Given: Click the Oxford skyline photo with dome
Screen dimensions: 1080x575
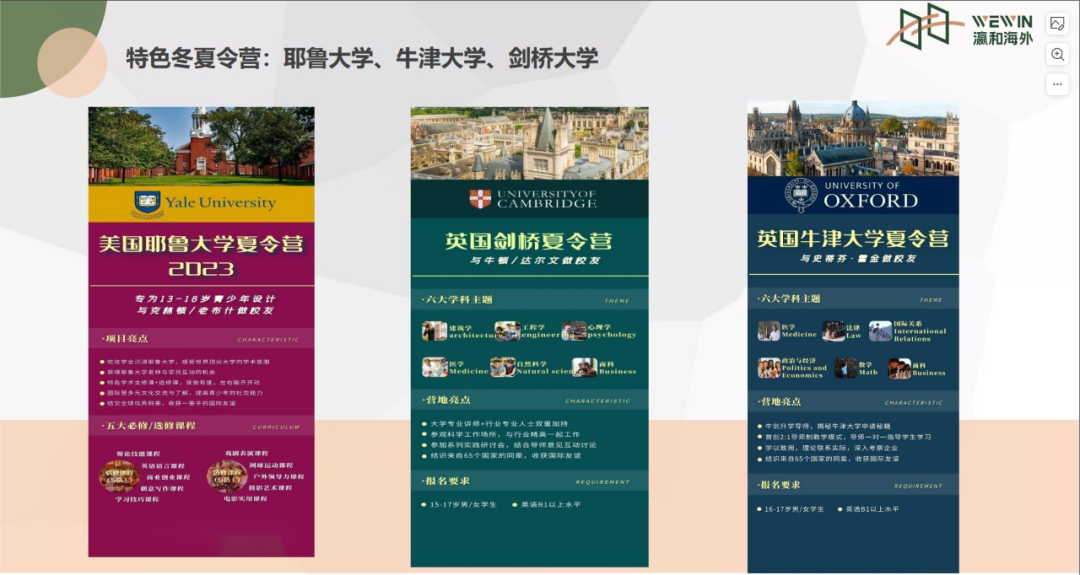Looking at the screenshot, I should pos(853,138).
